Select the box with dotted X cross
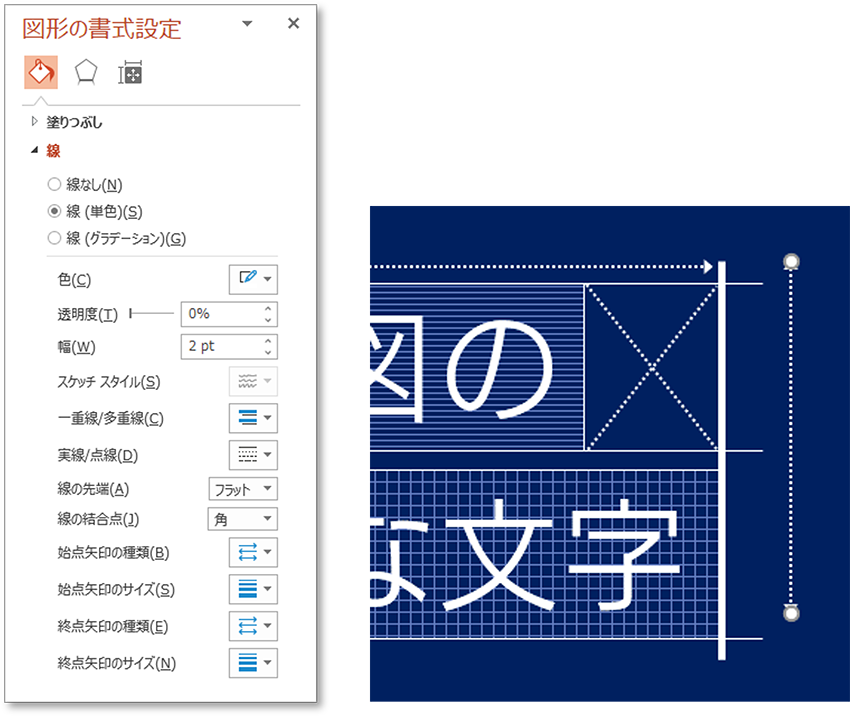 pyautogui.click(x=652, y=367)
